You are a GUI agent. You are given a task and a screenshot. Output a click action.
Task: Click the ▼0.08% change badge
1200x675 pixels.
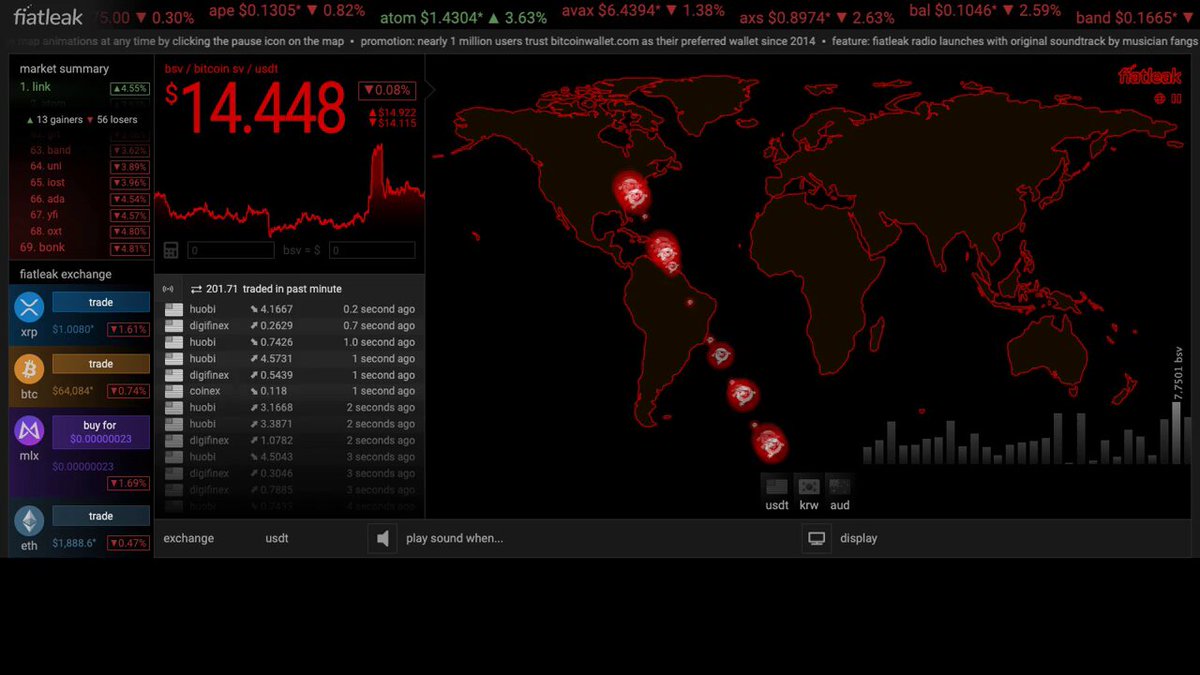(x=387, y=90)
